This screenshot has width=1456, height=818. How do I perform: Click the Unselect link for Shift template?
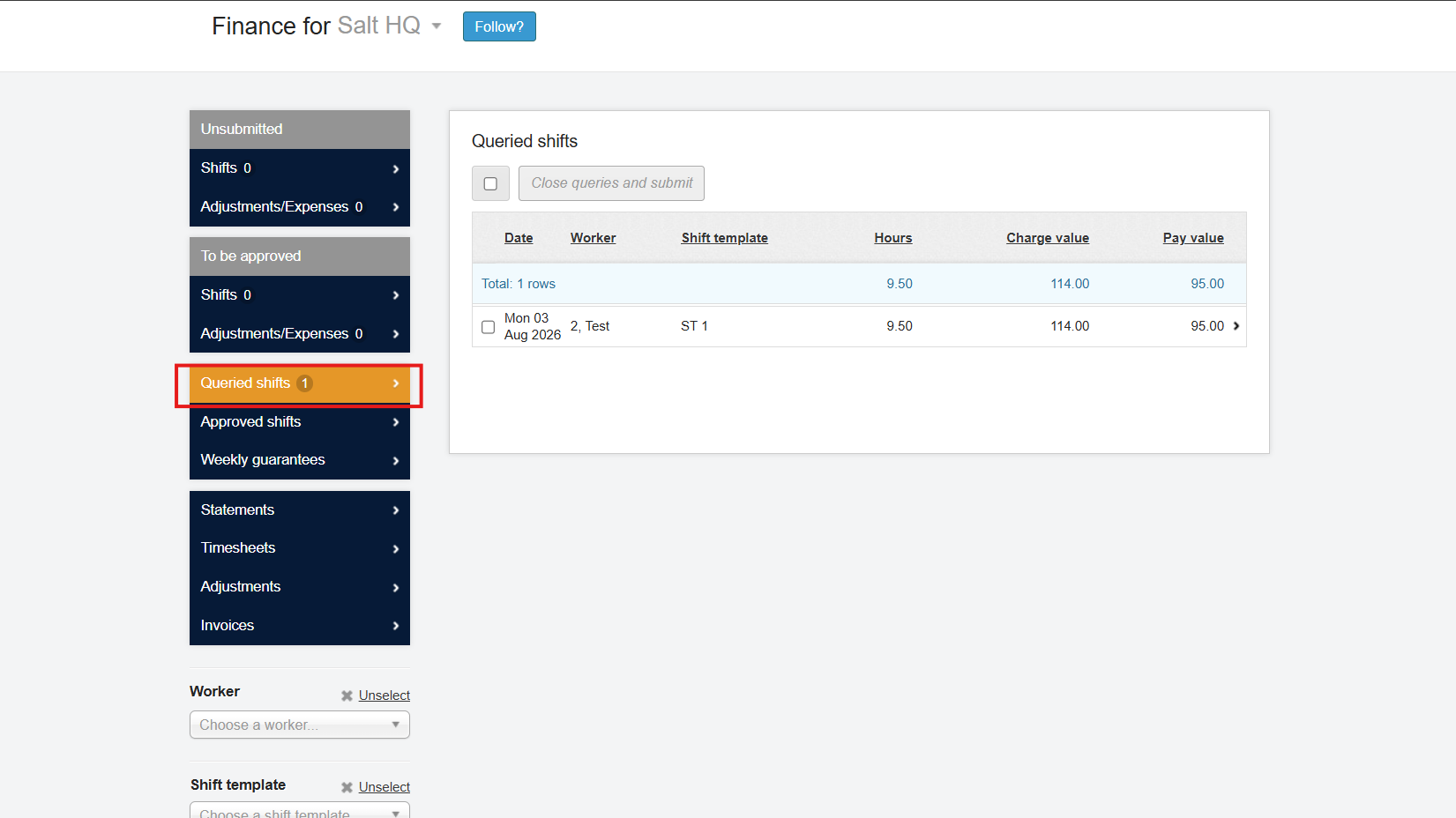click(x=385, y=787)
